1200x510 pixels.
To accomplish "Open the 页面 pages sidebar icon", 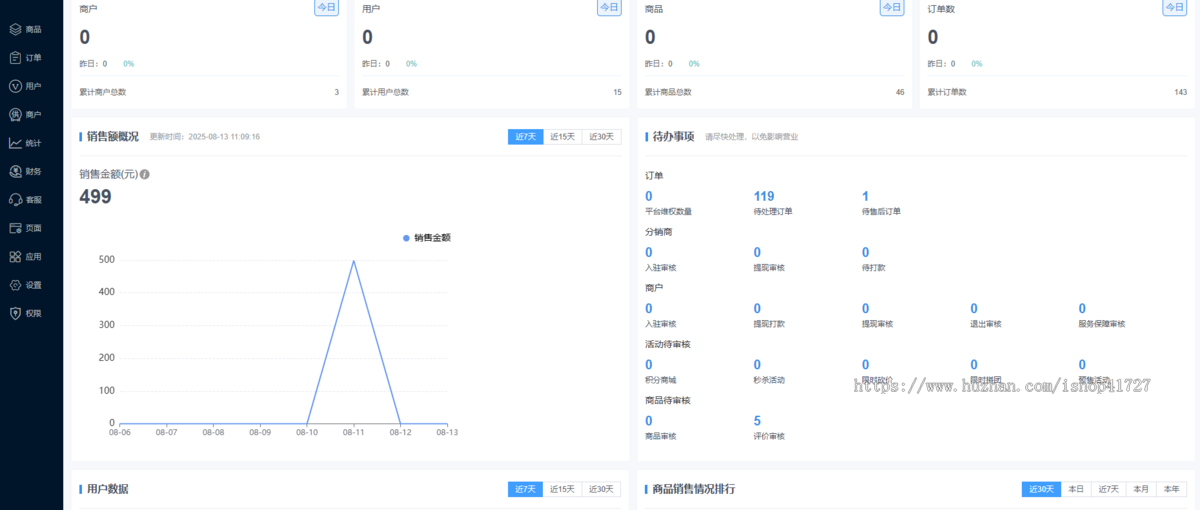I will coord(16,228).
